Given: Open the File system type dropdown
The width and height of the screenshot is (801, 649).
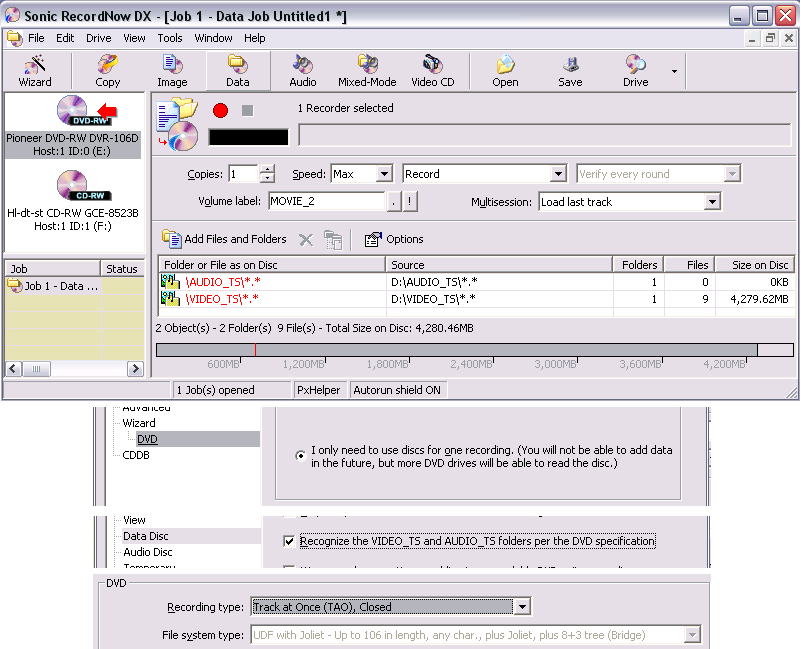Looking at the screenshot, I should point(692,635).
